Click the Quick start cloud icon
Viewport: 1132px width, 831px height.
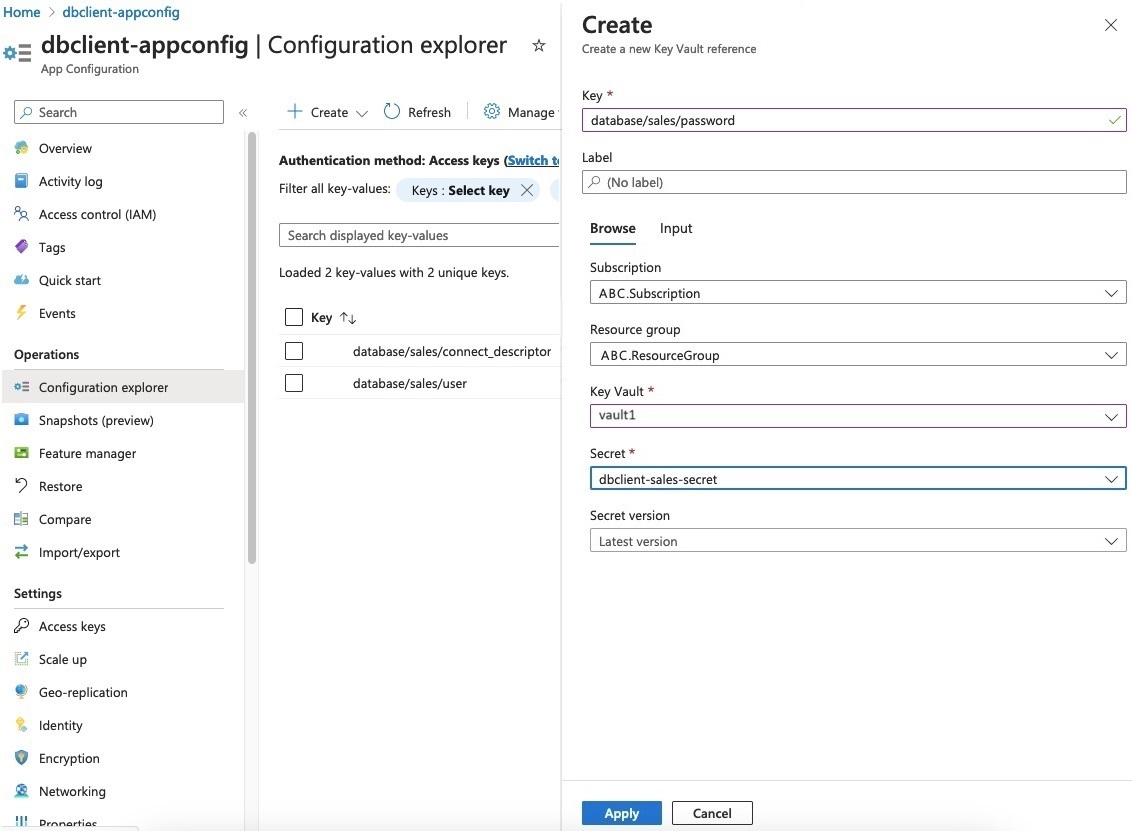pos(22,280)
